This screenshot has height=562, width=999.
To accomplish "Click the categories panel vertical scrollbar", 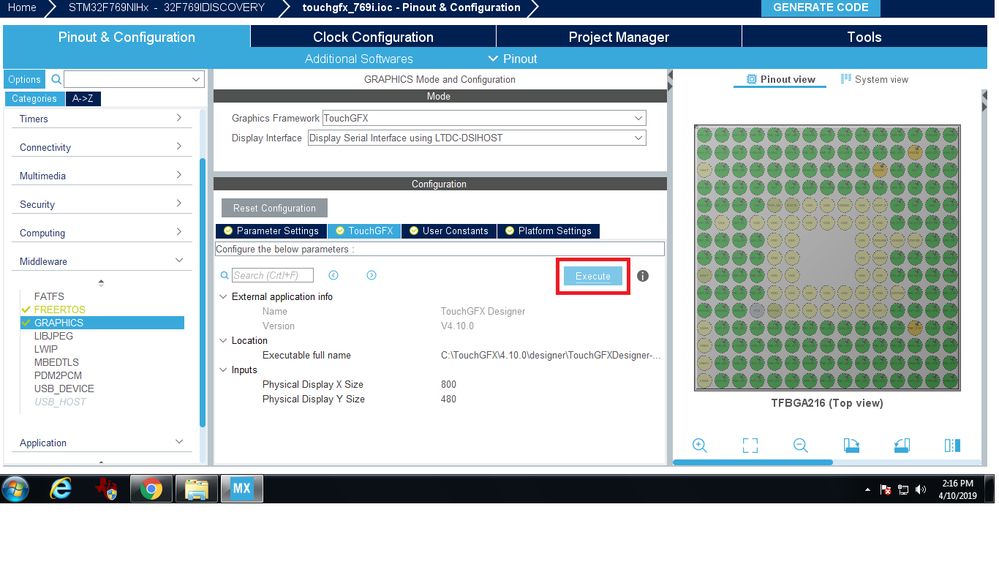I will [x=203, y=292].
